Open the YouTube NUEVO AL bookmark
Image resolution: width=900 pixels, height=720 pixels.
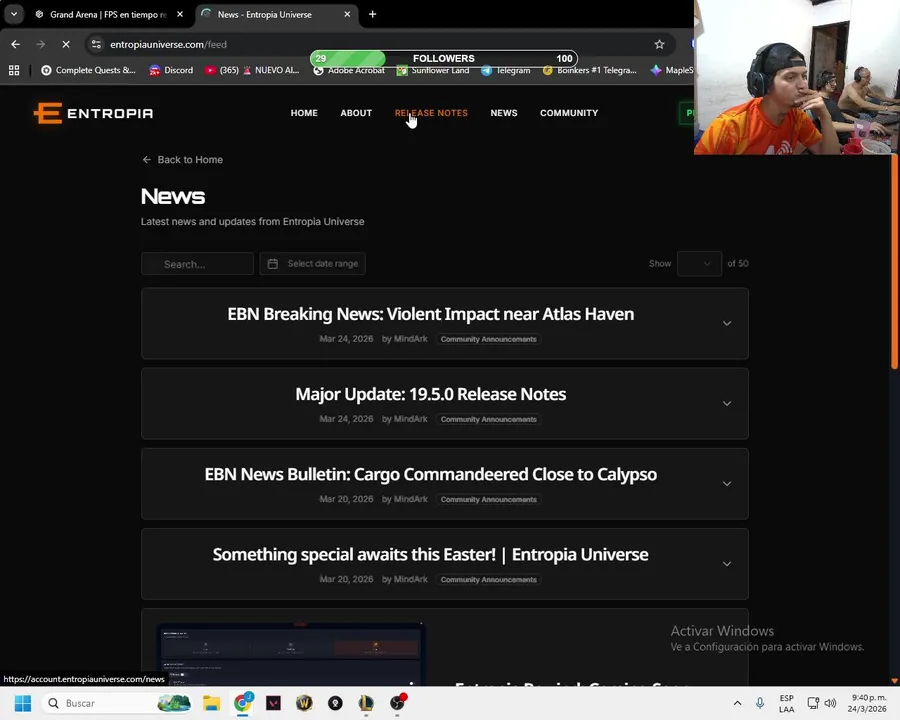click(252, 70)
